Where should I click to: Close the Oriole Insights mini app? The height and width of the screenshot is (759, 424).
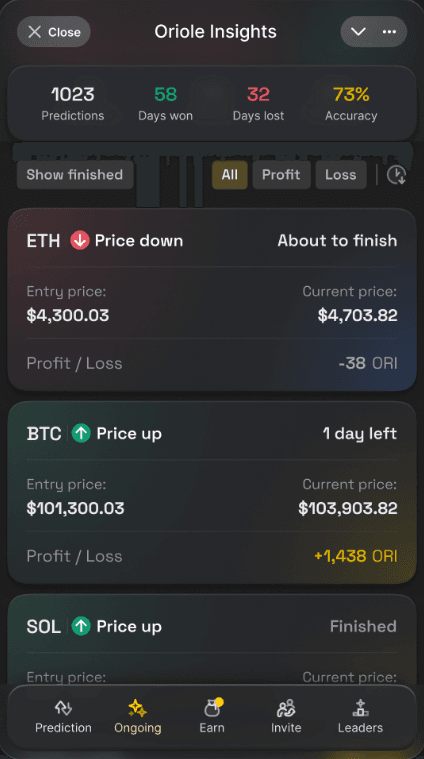tap(54, 32)
